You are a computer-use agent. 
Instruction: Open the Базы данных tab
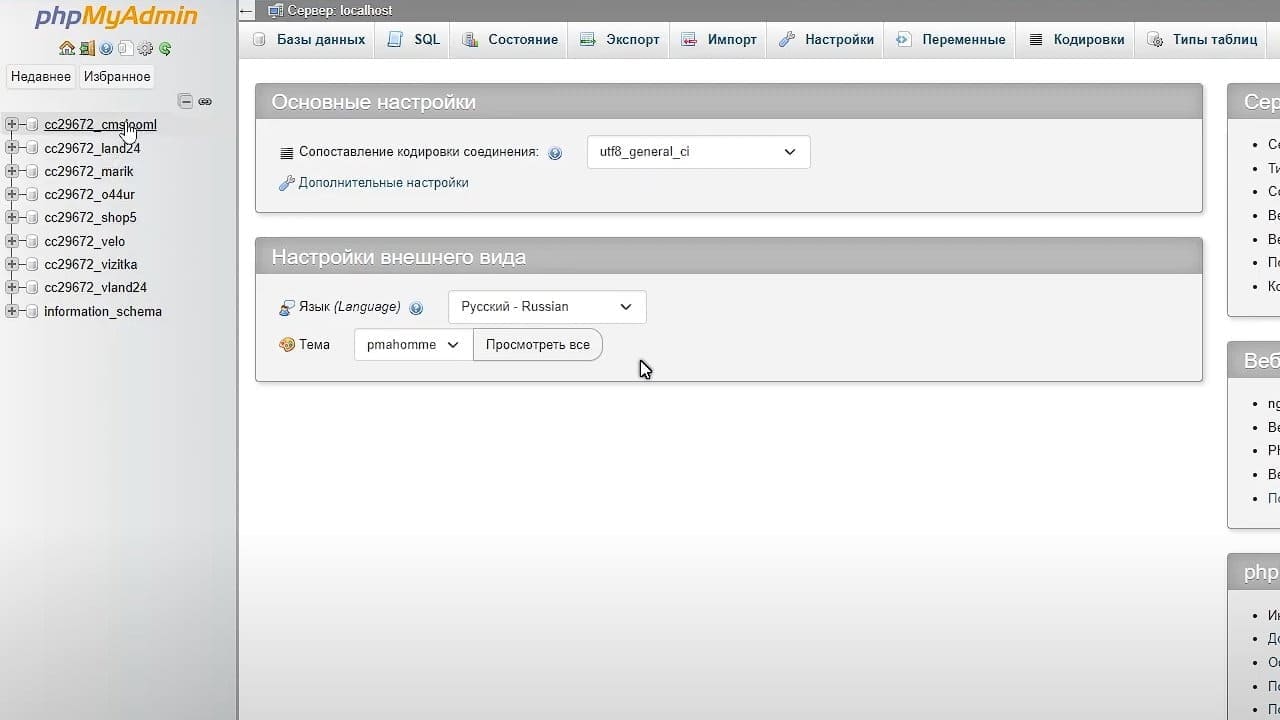point(309,40)
